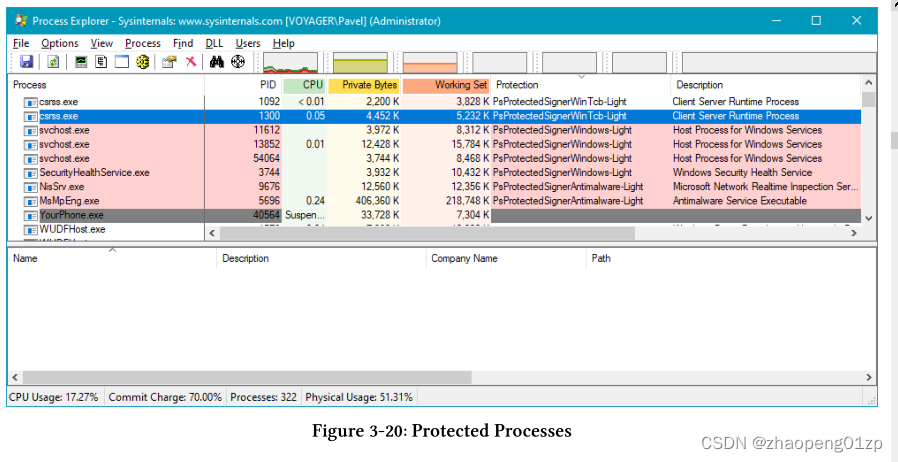Click process icon of SecurityHealthService.exe
898x462 pixels.
[x=30, y=172]
